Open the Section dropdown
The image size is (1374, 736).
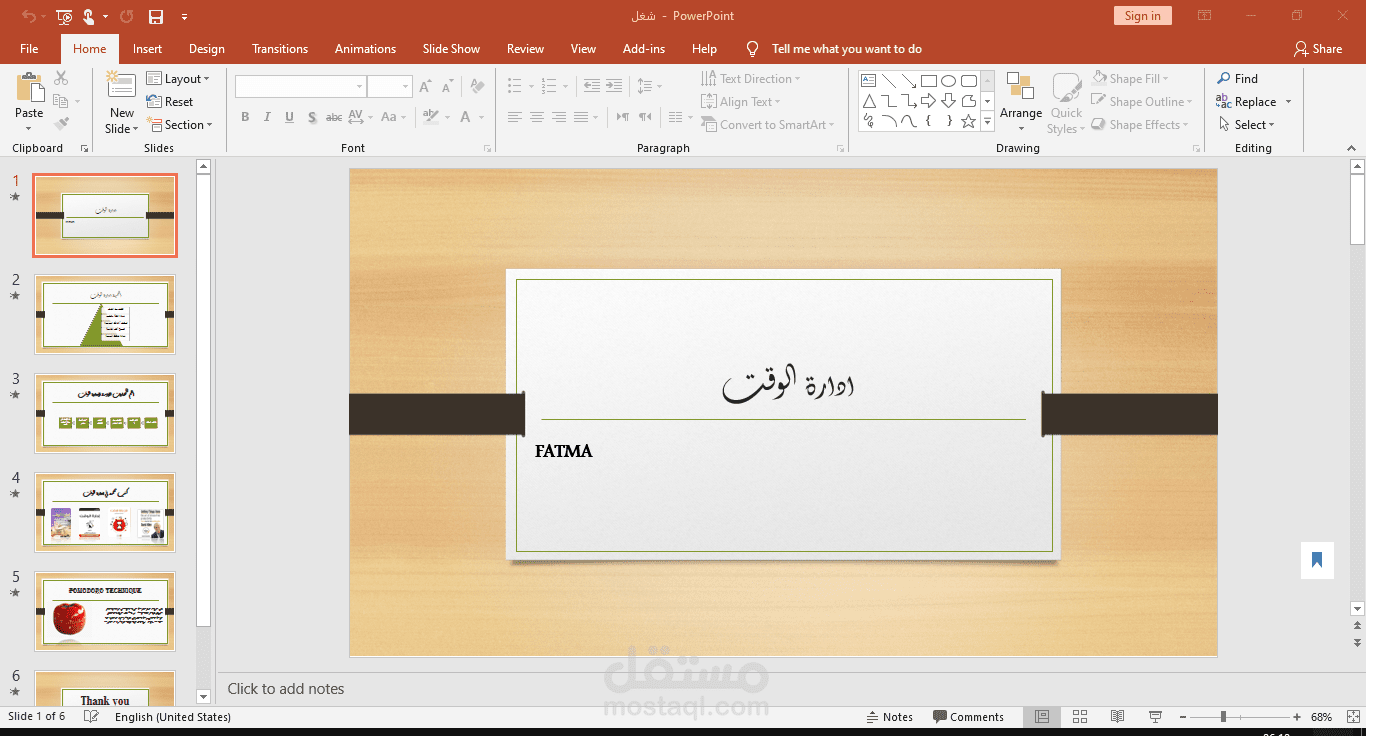click(180, 124)
